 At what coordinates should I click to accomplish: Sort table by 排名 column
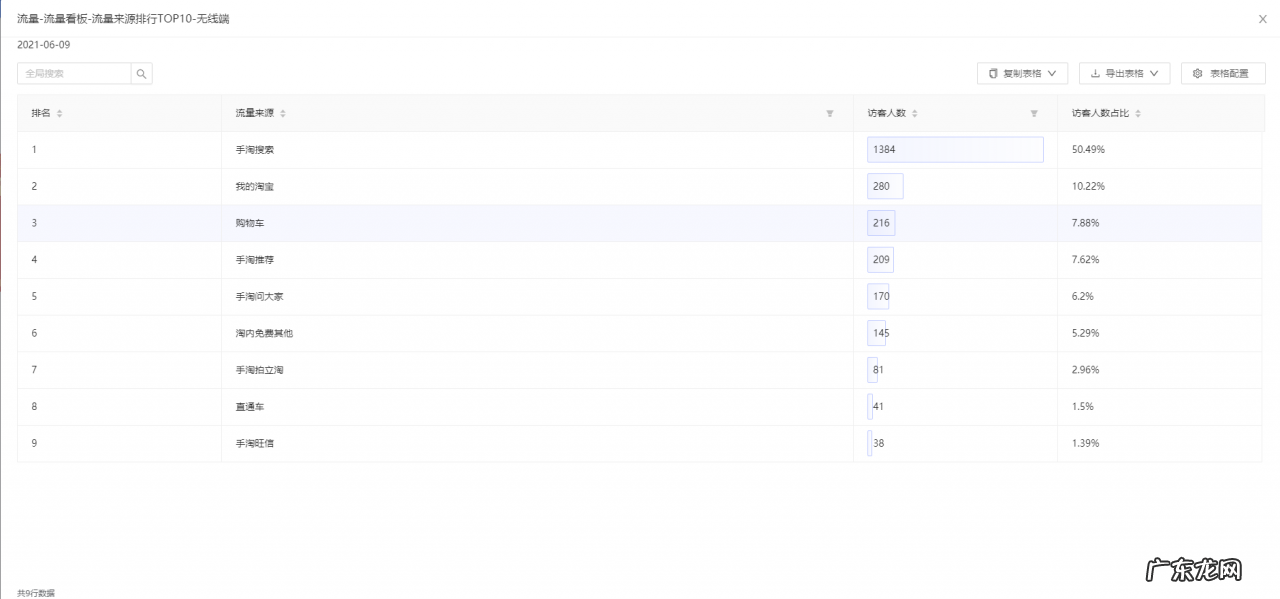click(60, 114)
